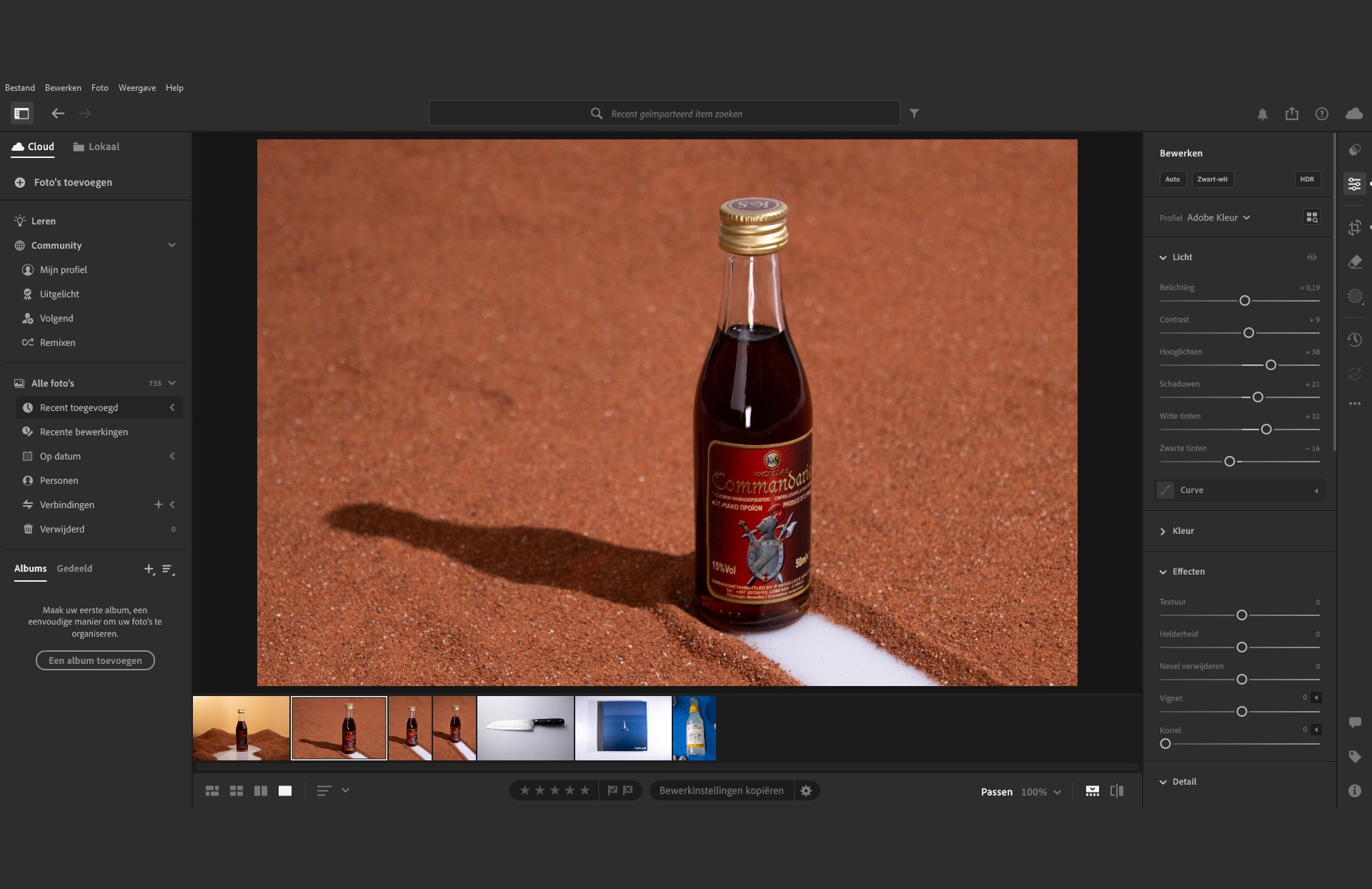Open the Presets panel icon
The height and width of the screenshot is (889, 1372).
tap(1355, 150)
